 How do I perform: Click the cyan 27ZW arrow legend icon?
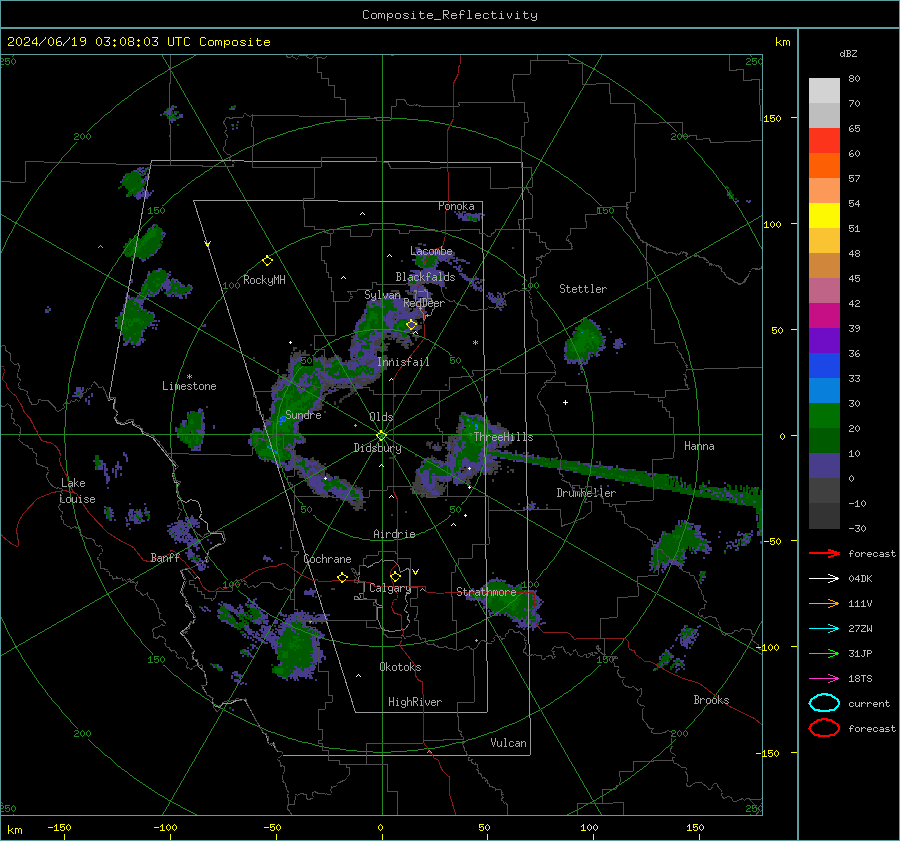pyautogui.click(x=824, y=629)
